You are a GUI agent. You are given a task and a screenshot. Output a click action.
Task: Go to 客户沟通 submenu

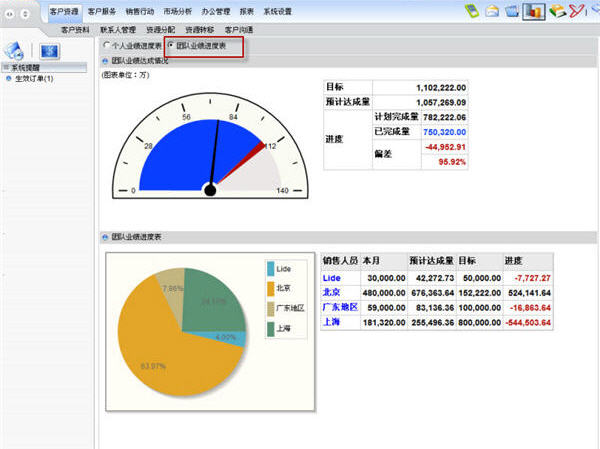[x=239, y=30]
